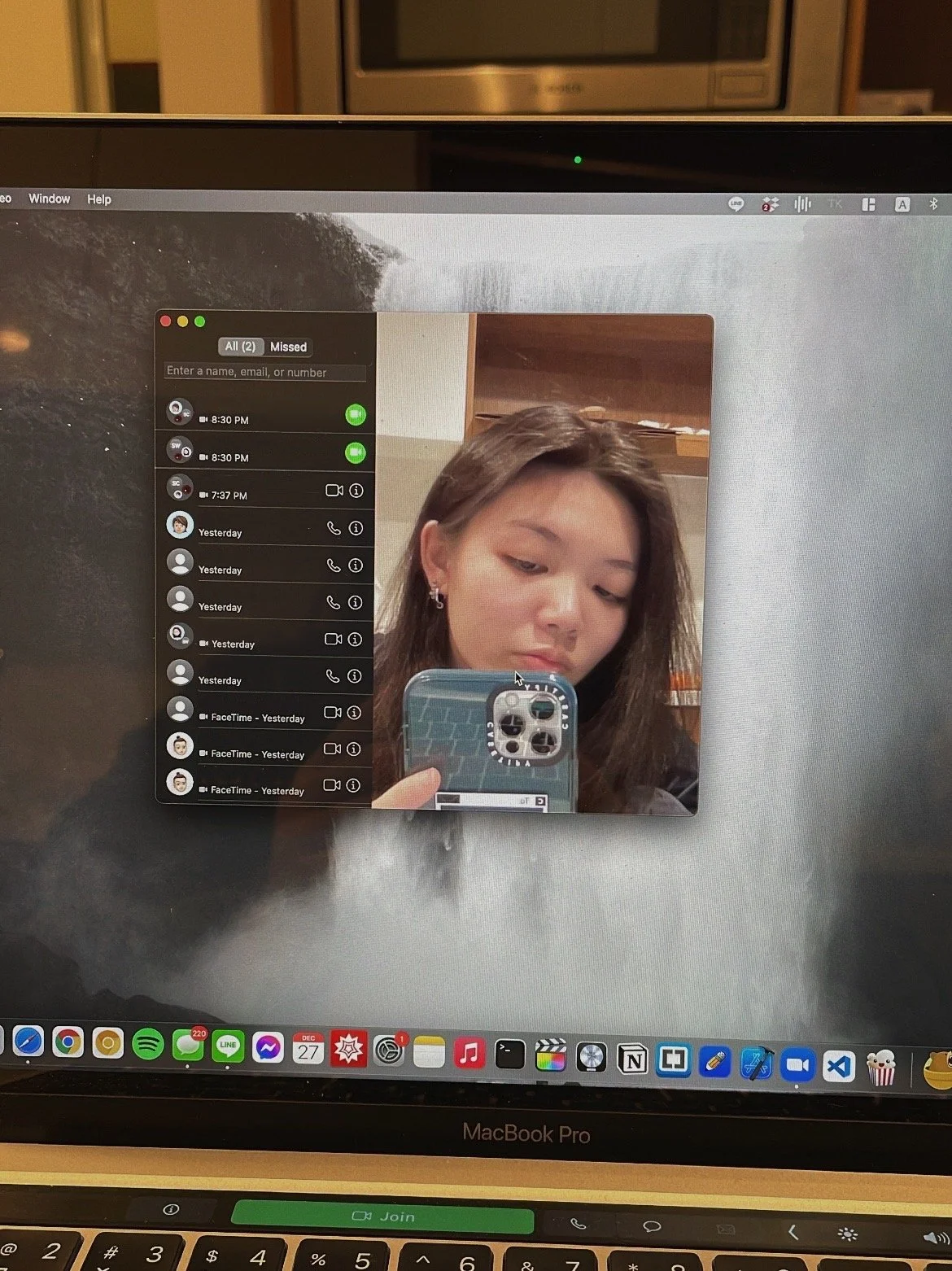
Task: Launch Wolfram Mathematica from the Dock
Action: 348,1050
